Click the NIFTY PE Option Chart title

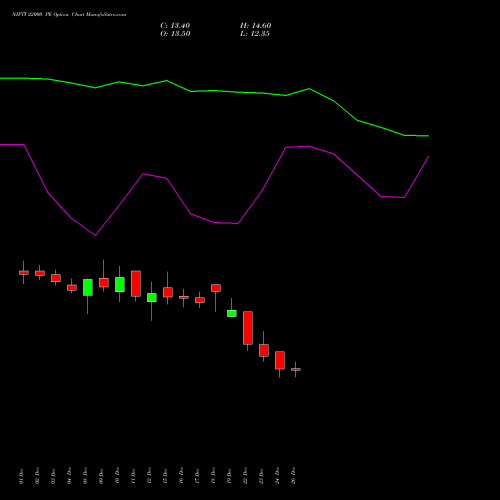(x=69, y=15)
